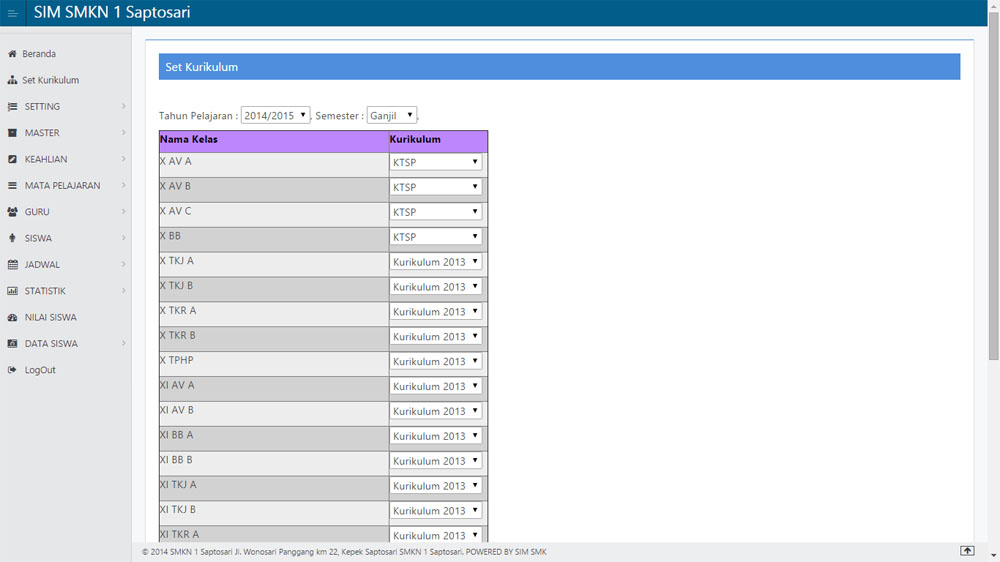Screen dimensions: 1000x562
Task: Click the GURU users icon
Action: [x=12, y=212]
